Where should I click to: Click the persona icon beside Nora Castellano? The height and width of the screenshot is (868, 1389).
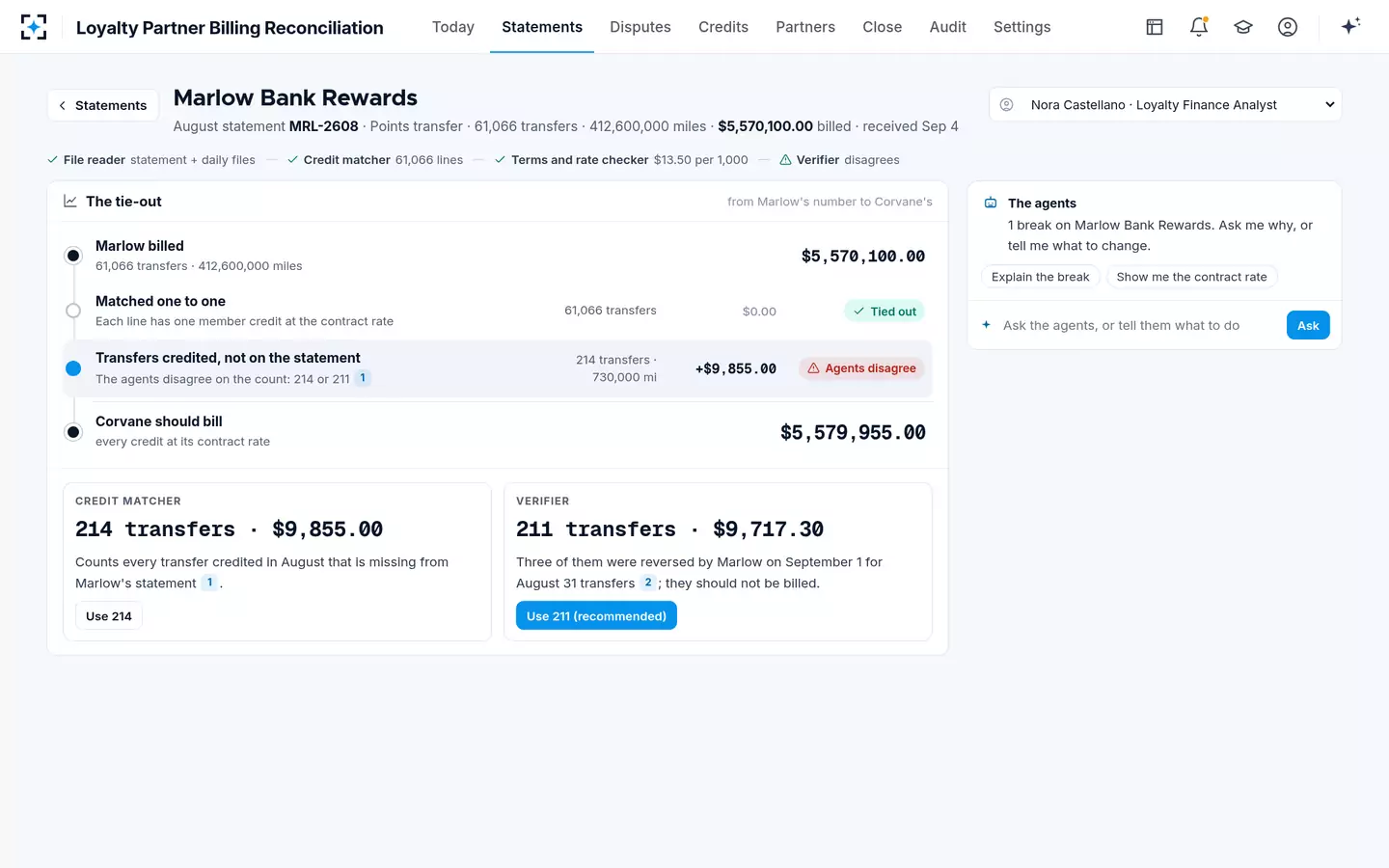[x=1007, y=105]
